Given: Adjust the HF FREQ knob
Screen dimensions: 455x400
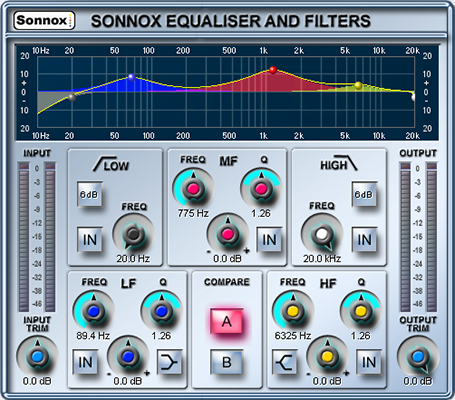Looking at the screenshot, I should click(293, 311).
